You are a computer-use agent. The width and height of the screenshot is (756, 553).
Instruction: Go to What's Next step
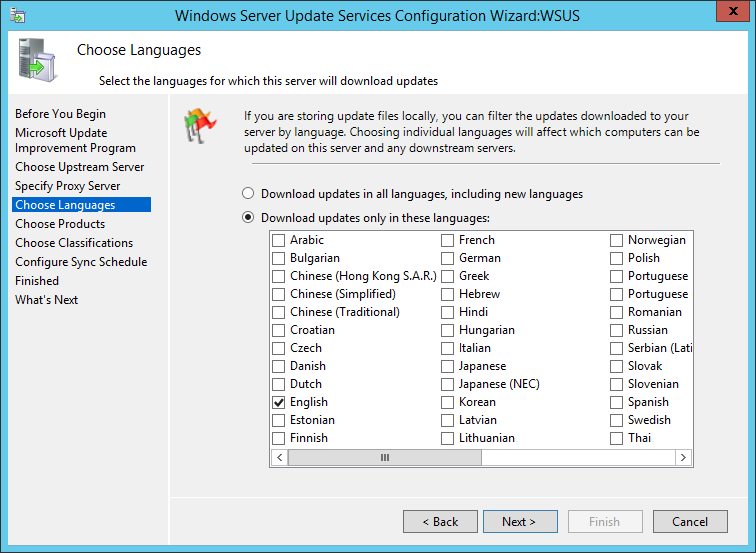[x=46, y=299]
